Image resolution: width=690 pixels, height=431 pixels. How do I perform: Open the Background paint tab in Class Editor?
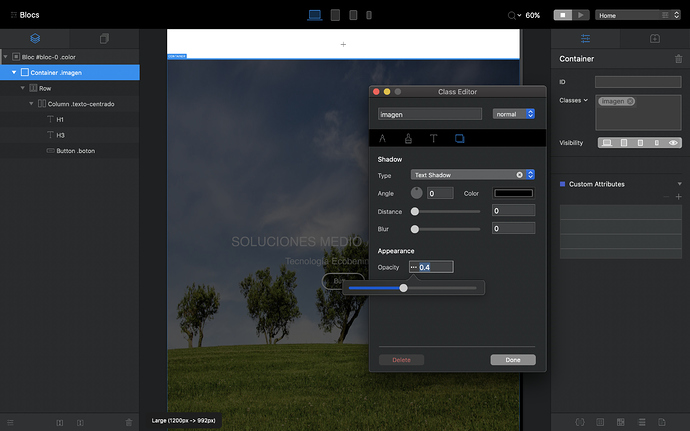tap(408, 138)
